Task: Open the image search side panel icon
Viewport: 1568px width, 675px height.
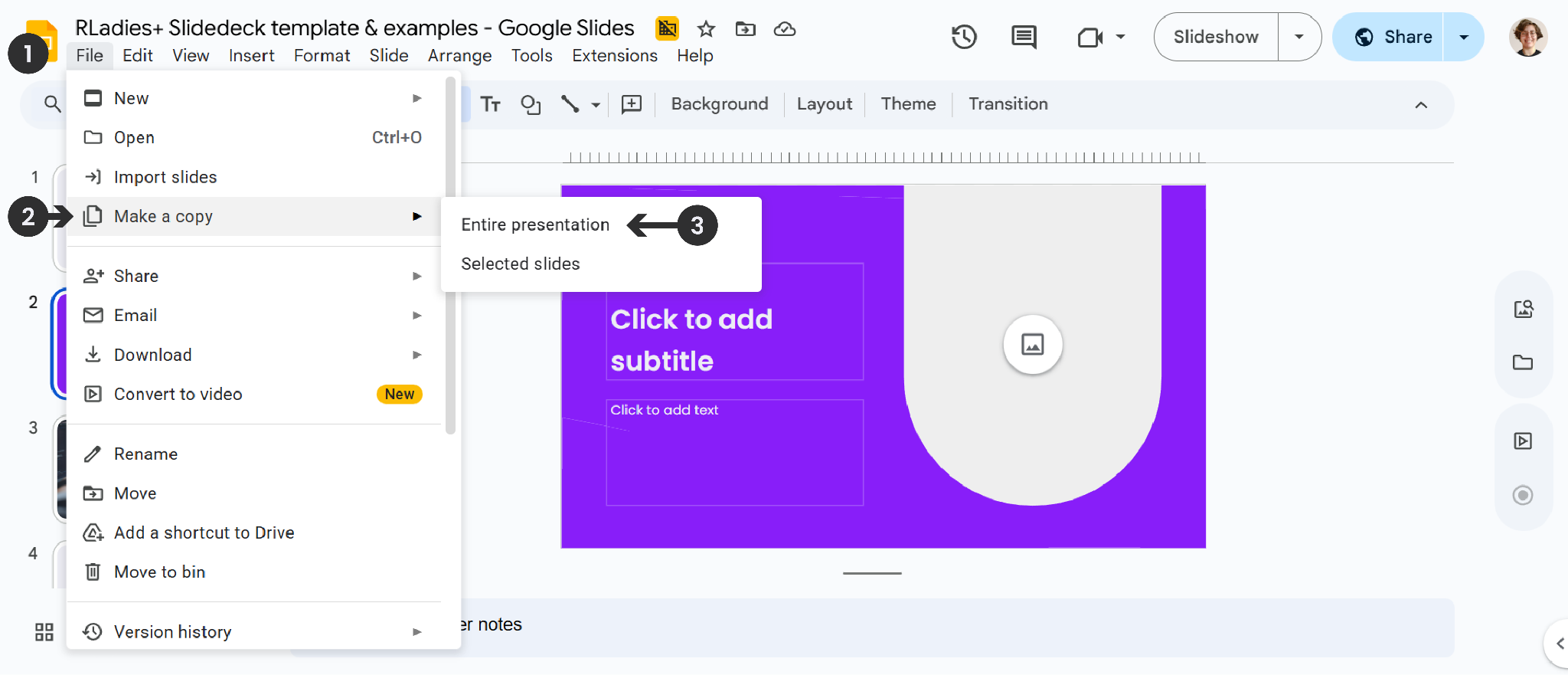Action: (x=1524, y=309)
